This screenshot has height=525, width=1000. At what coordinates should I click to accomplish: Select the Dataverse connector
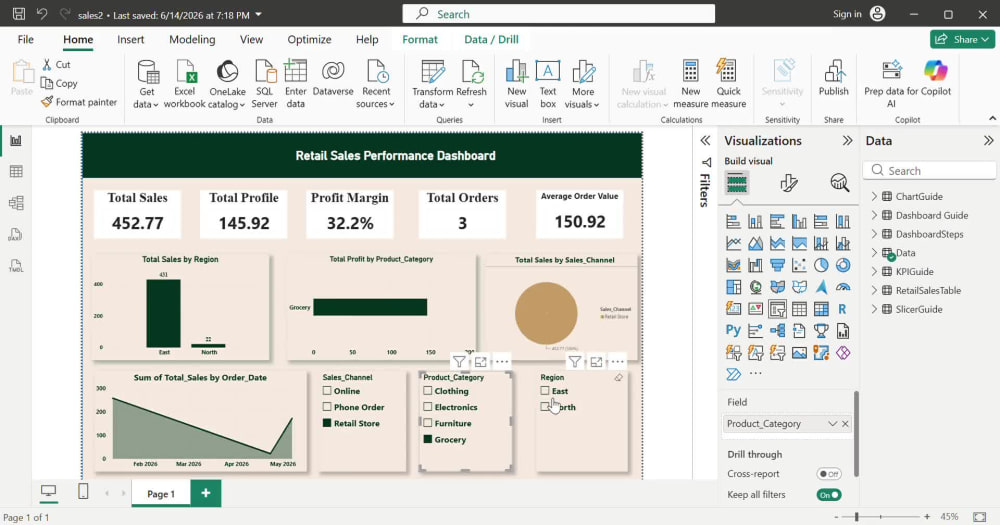point(333,78)
